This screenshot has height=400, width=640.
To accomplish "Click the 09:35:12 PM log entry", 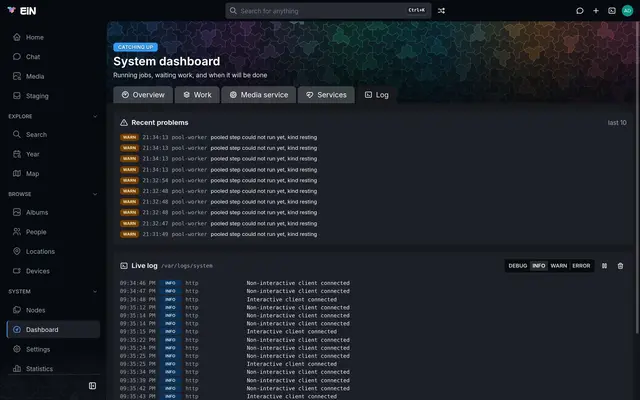I will [235, 307].
